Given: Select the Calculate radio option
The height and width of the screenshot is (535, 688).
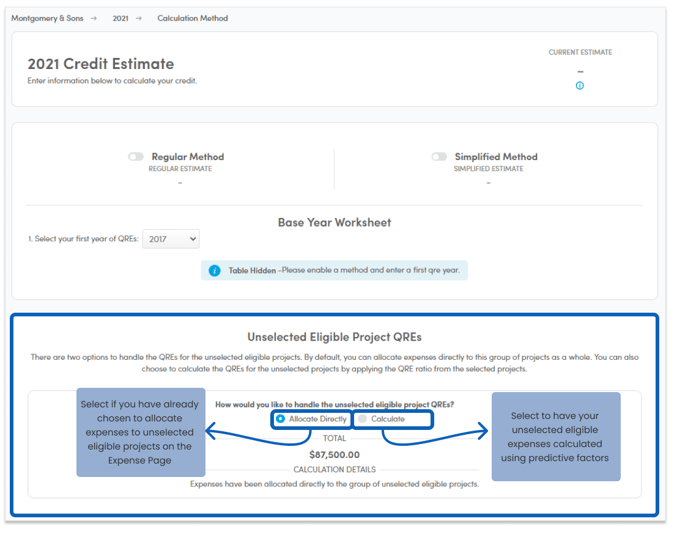Looking at the screenshot, I should (362, 419).
